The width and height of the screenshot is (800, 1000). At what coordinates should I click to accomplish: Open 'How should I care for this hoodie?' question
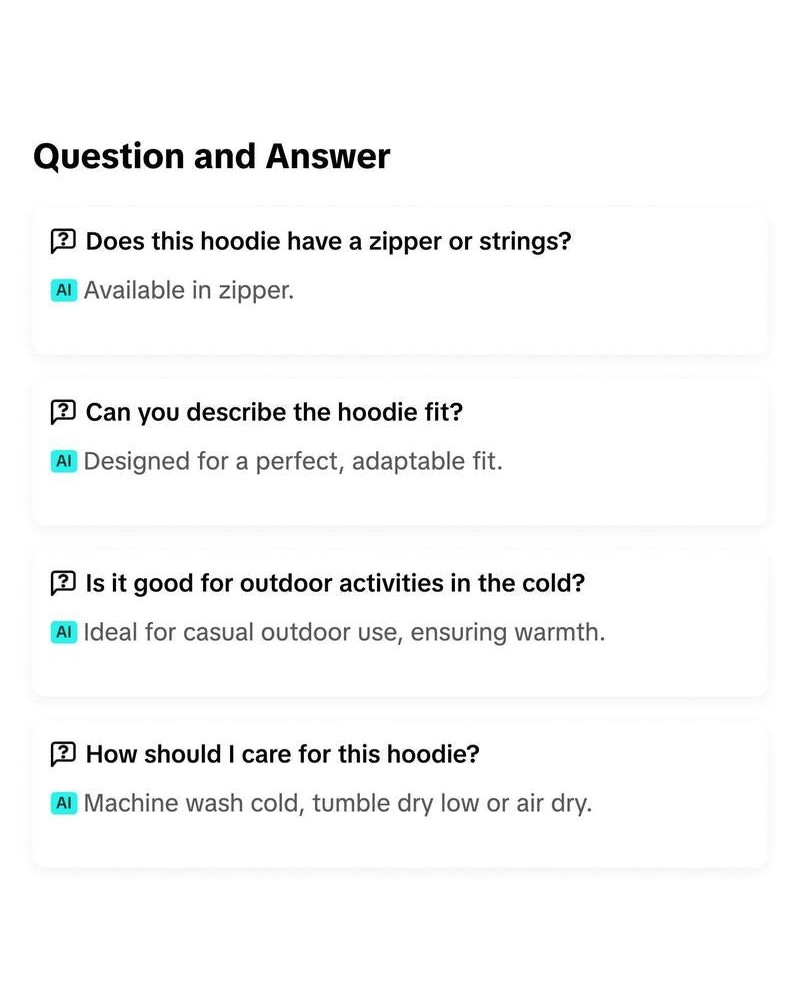pyautogui.click(x=283, y=754)
